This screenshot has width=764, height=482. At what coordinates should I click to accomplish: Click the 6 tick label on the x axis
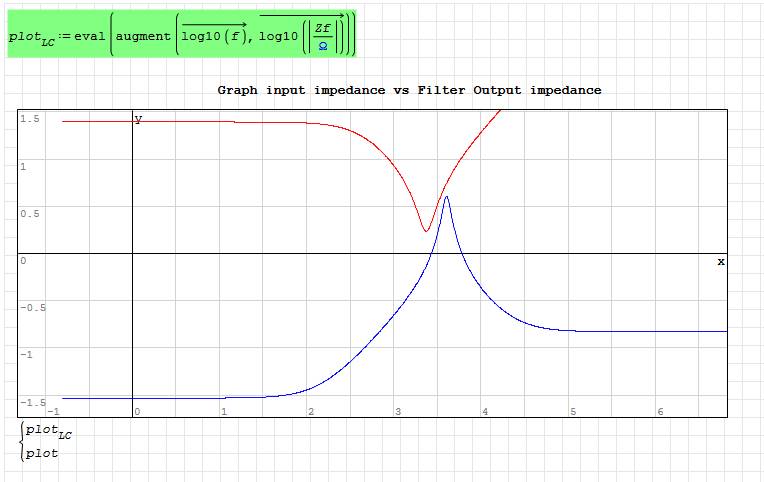click(660, 412)
